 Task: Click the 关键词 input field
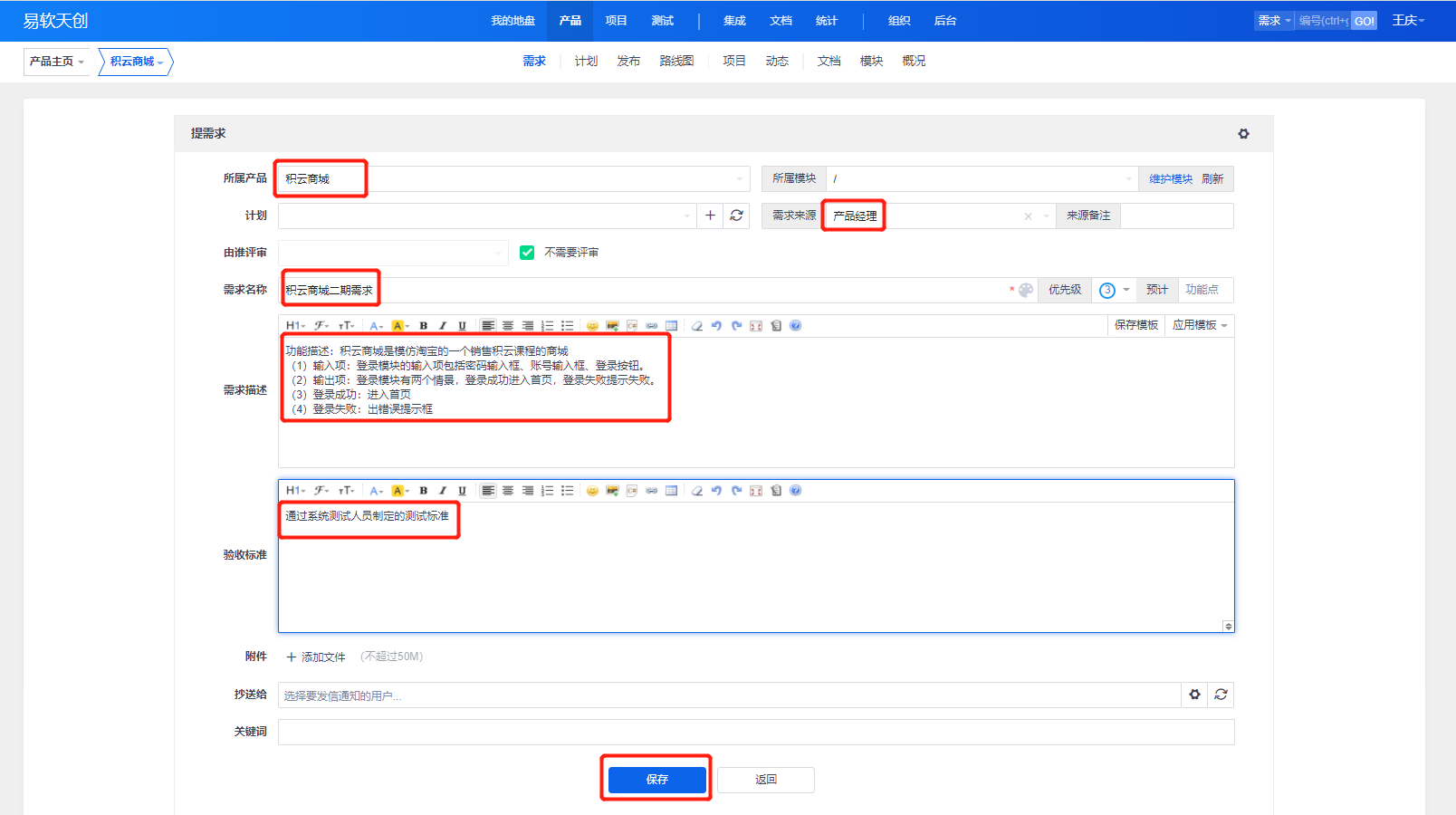[755, 732]
